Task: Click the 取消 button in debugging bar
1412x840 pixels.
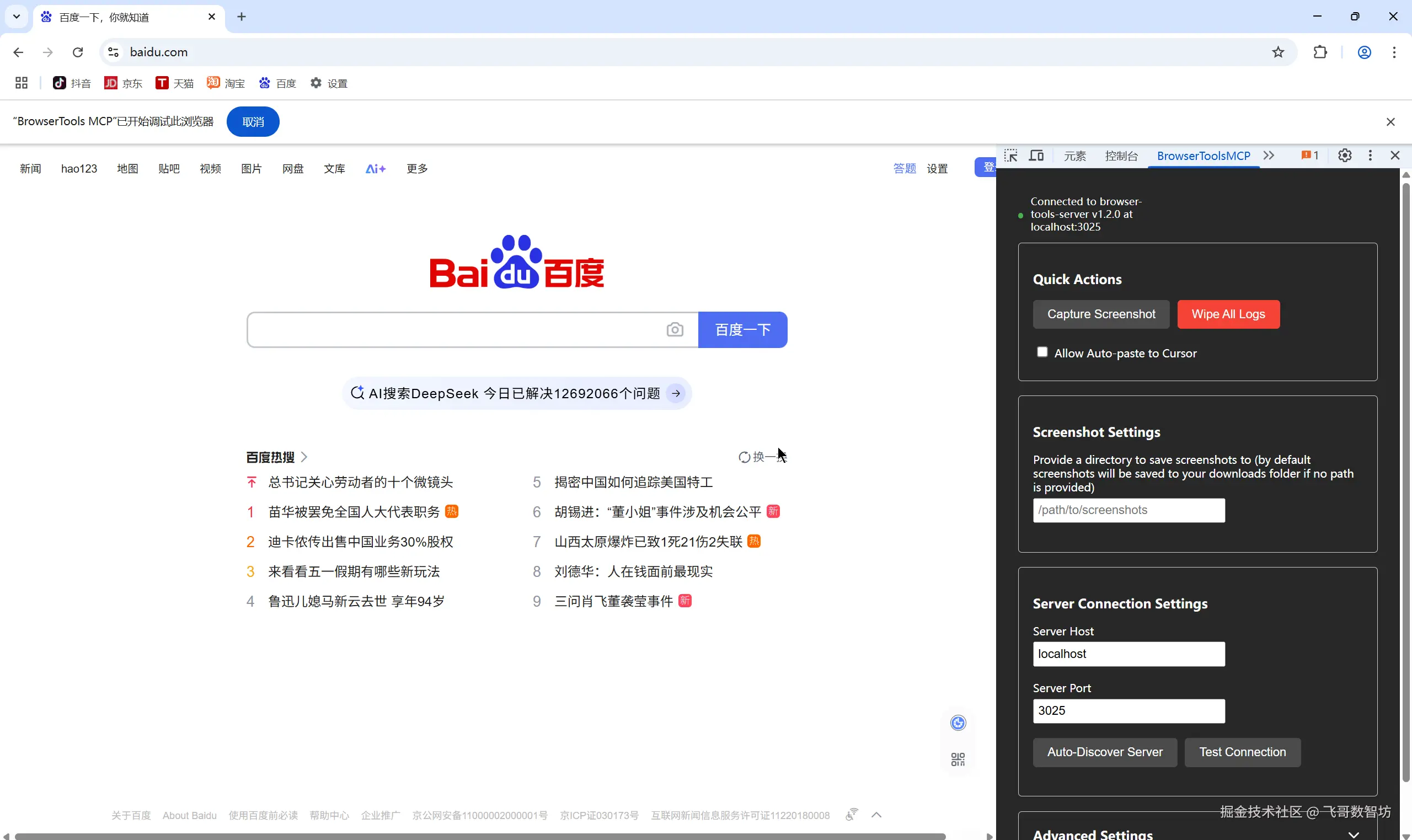Action: click(x=253, y=122)
